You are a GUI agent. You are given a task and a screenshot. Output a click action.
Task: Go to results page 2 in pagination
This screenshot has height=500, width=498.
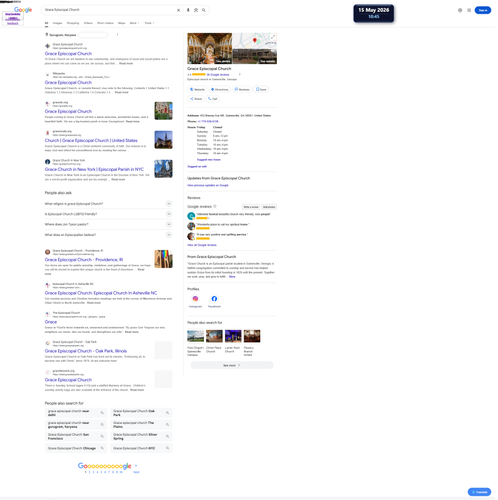coord(89,472)
